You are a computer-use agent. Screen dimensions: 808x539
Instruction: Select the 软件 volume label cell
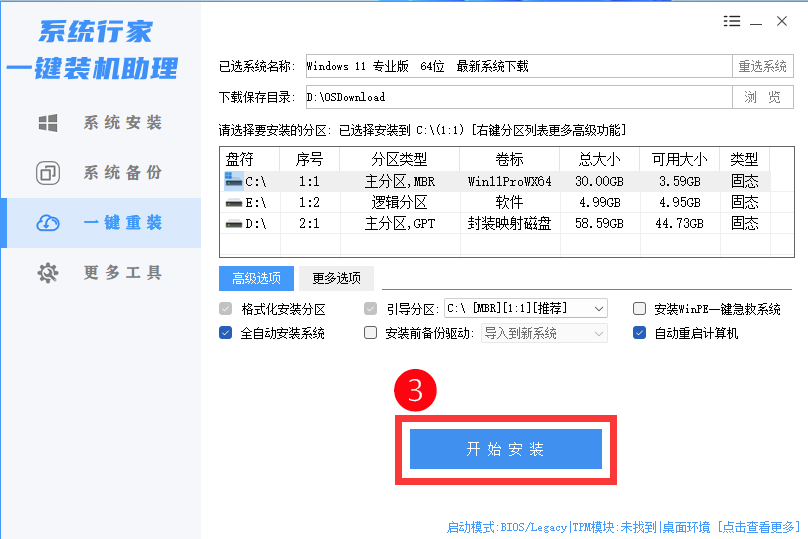(x=510, y=203)
